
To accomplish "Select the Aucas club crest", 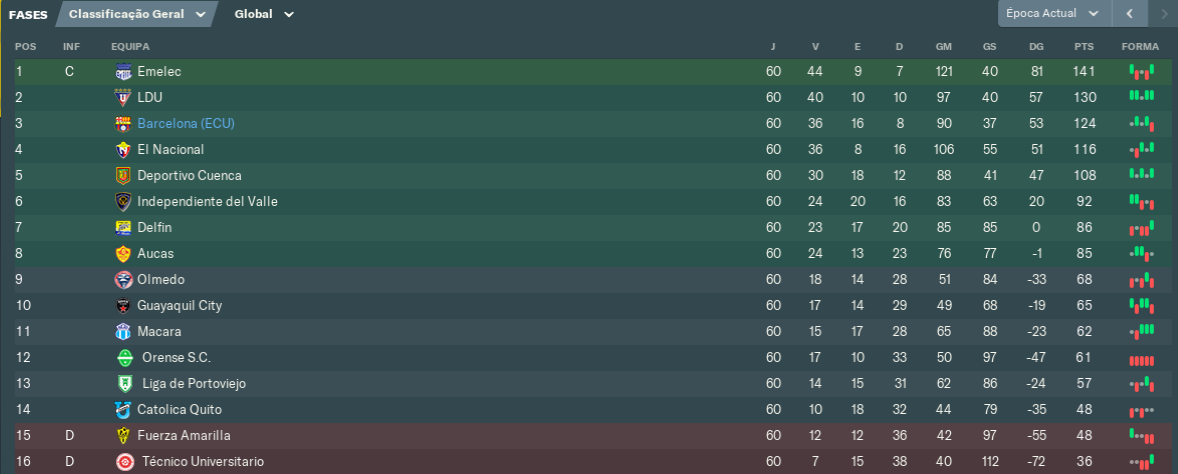I will pyautogui.click(x=123, y=254).
